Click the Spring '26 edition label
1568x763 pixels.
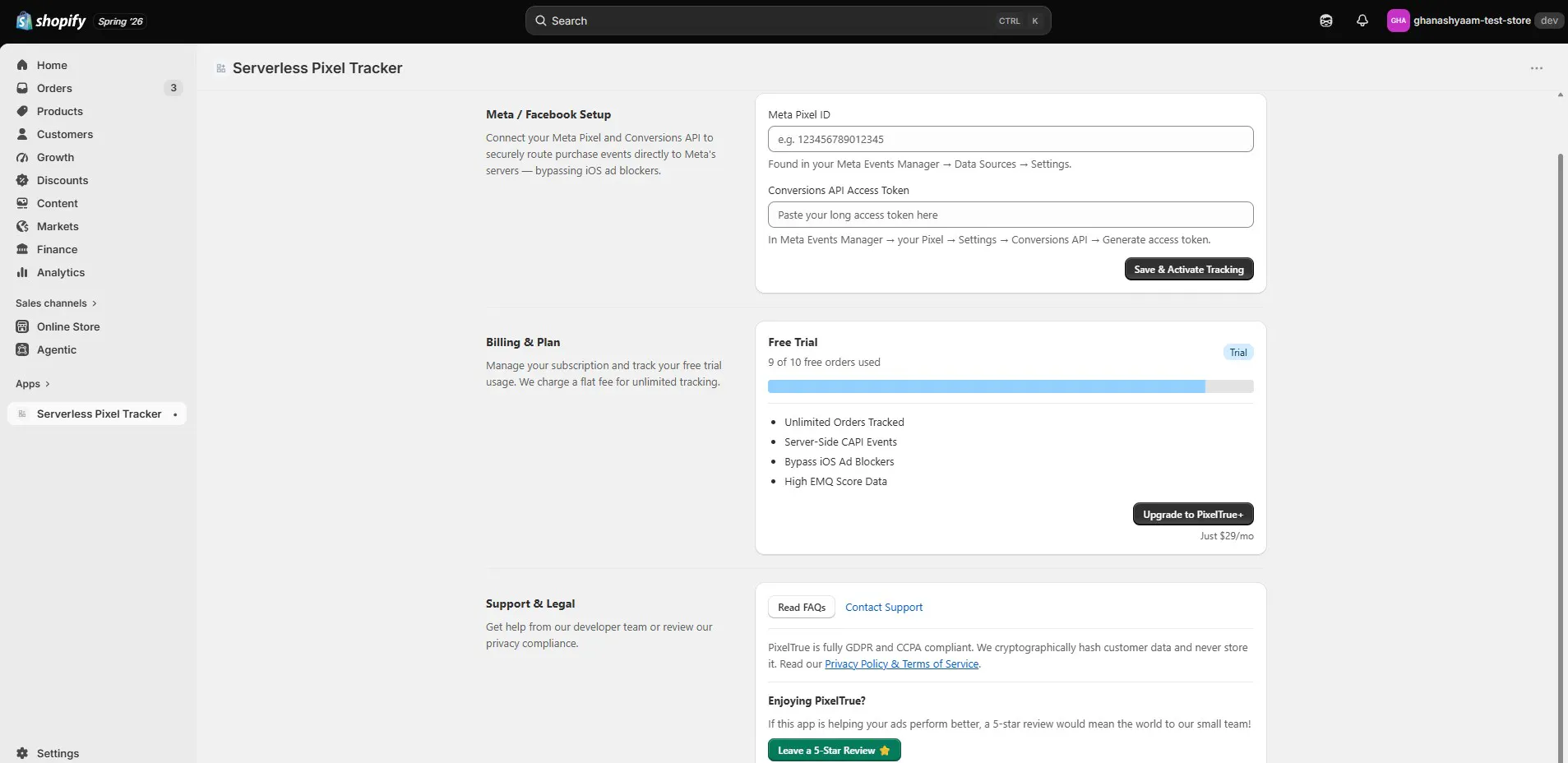tap(121, 21)
